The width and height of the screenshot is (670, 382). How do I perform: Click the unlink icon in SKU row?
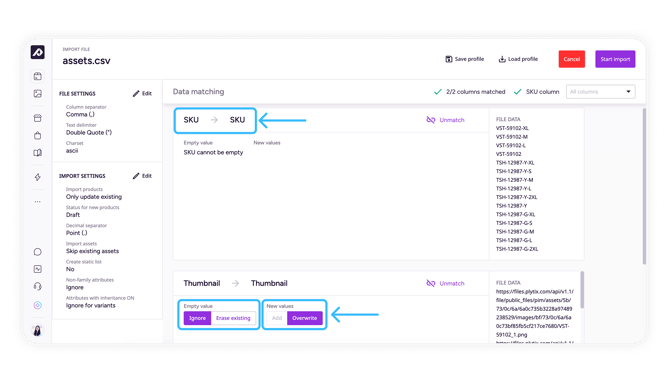pyautogui.click(x=431, y=120)
